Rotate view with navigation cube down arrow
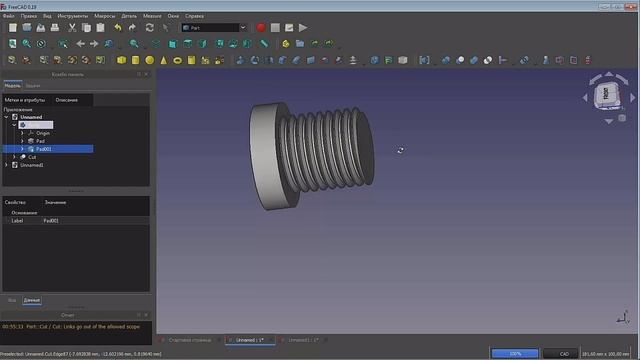 (609, 121)
